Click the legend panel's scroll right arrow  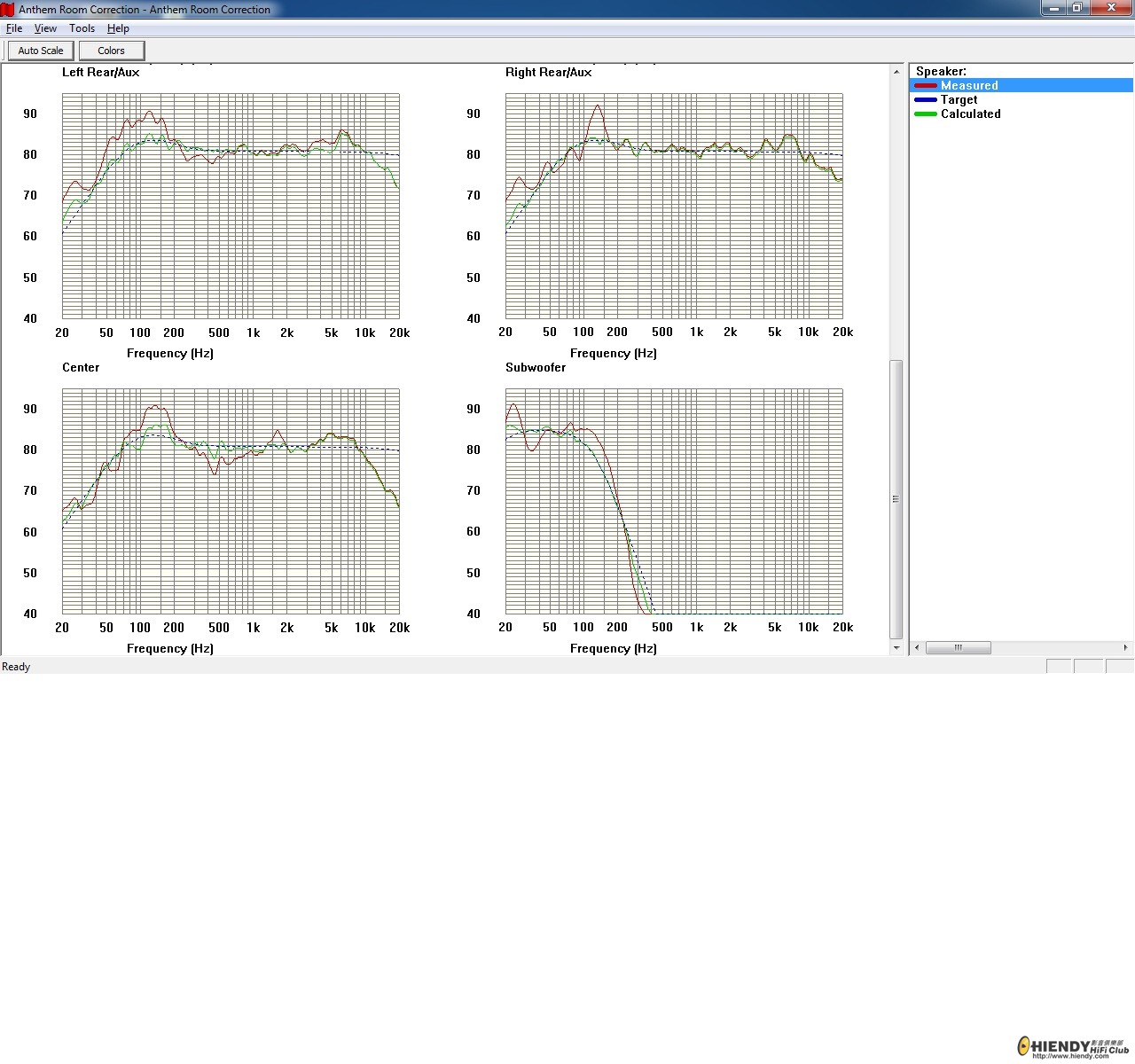1125,647
